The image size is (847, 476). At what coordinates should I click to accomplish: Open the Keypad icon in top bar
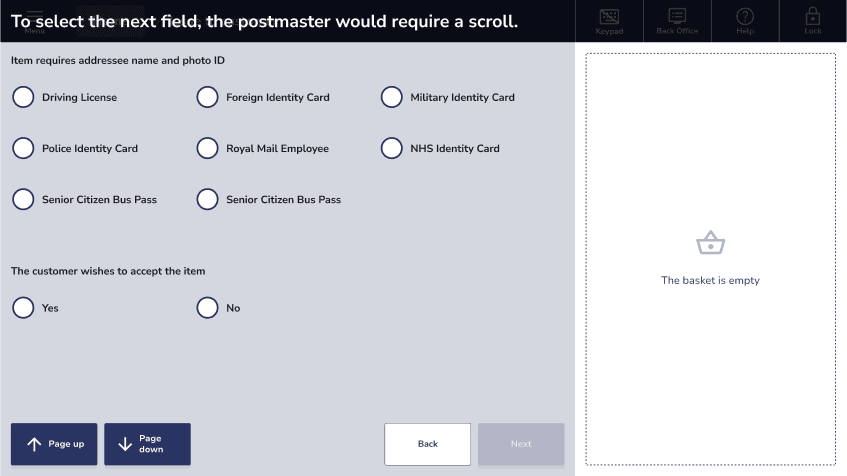click(x=609, y=17)
